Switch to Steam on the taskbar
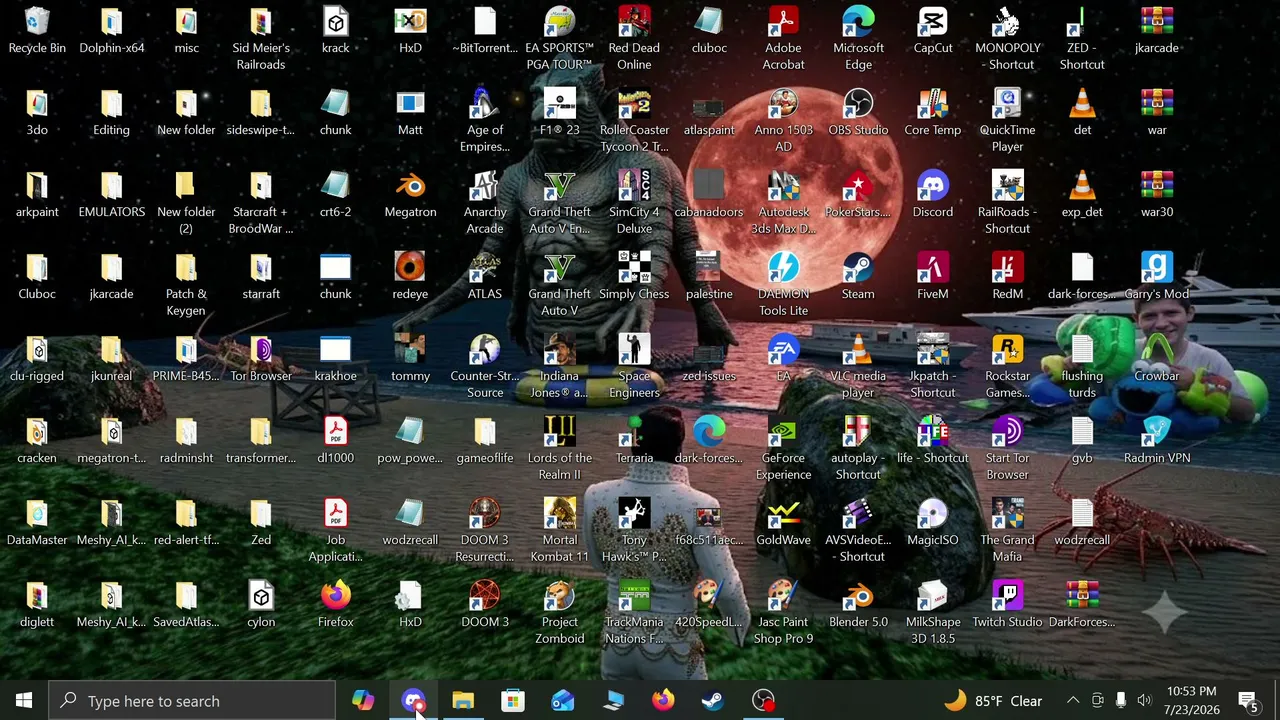This screenshot has width=1280, height=720. pyautogui.click(x=713, y=701)
